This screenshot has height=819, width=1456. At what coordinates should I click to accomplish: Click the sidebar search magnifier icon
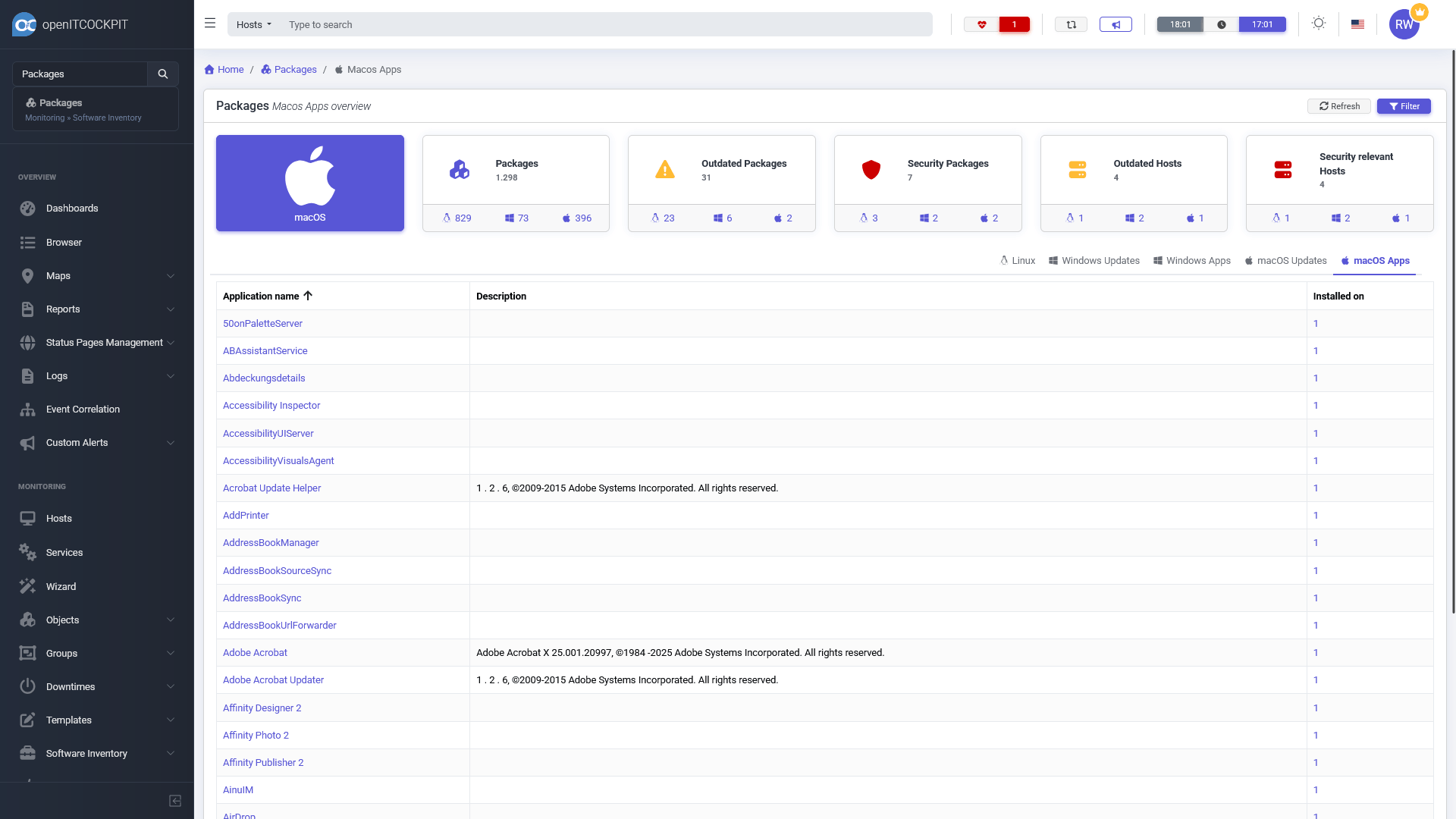[162, 74]
